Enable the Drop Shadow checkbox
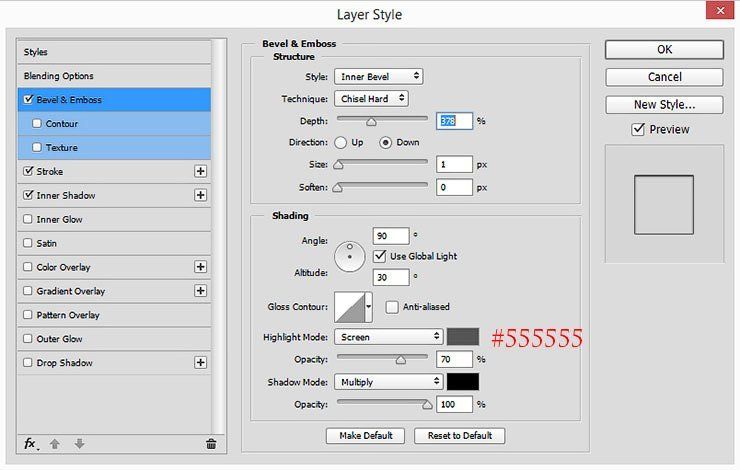This screenshot has width=740, height=470. point(28,362)
